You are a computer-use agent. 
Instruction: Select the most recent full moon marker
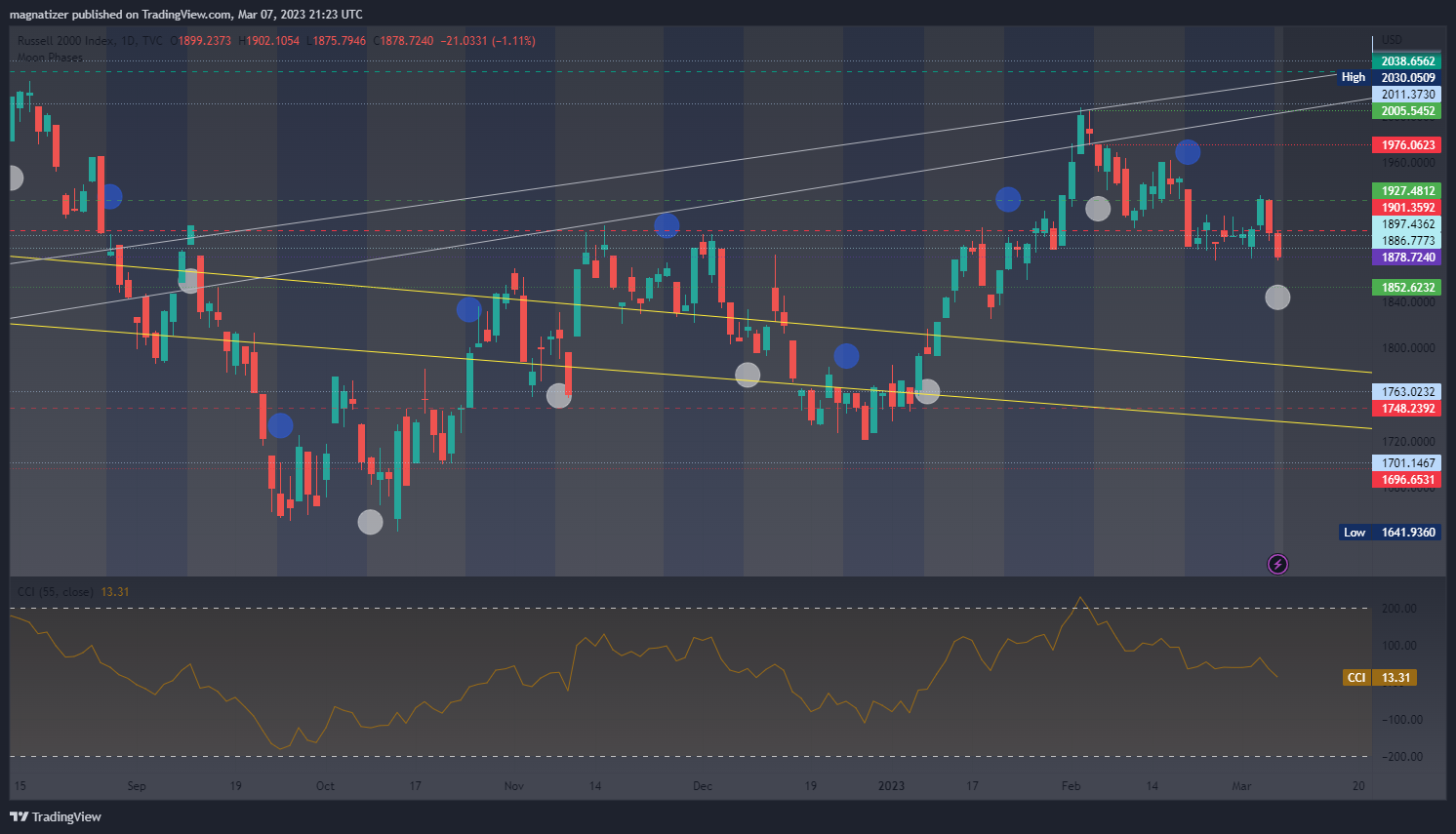tap(1277, 298)
